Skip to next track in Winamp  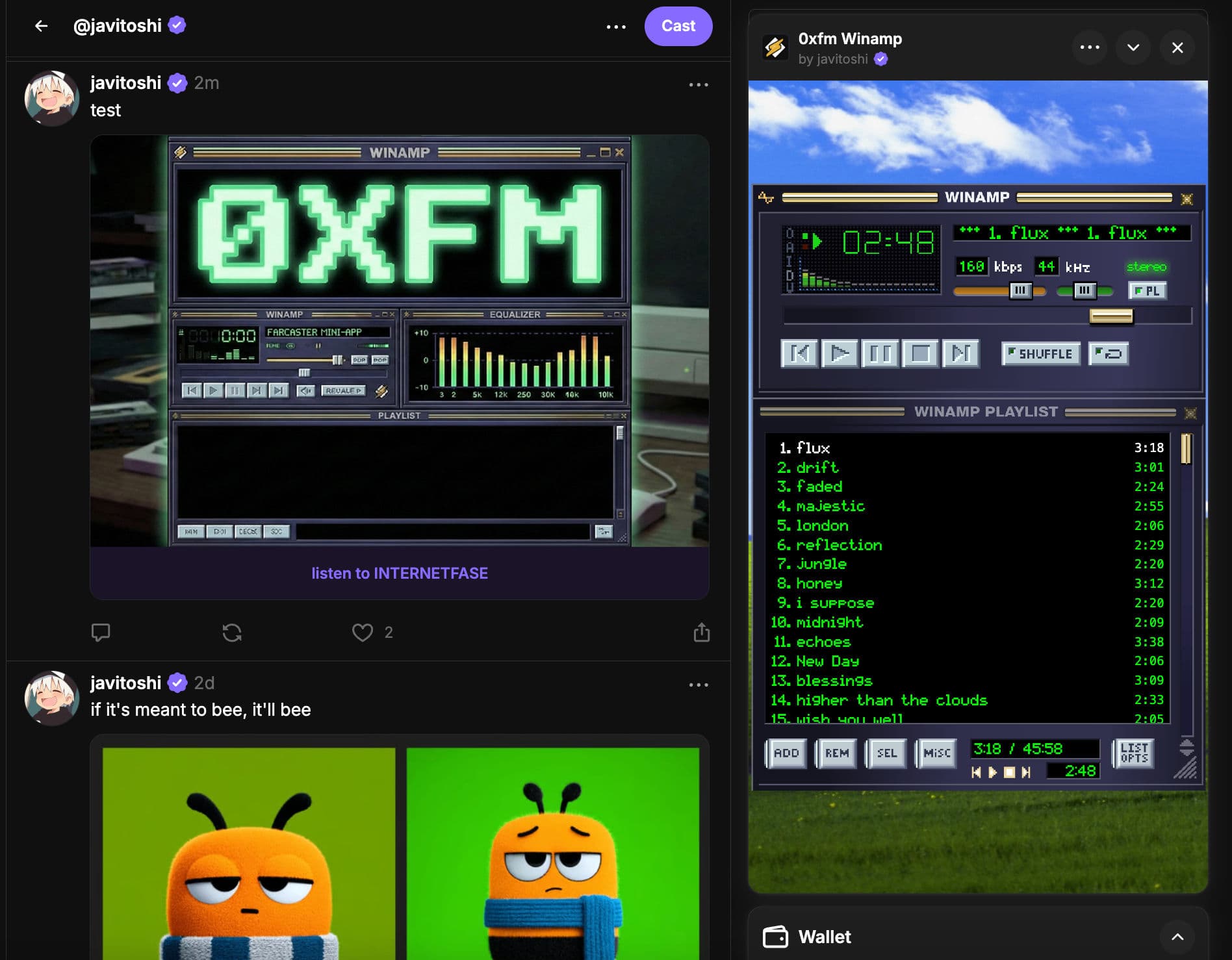coord(960,353)
